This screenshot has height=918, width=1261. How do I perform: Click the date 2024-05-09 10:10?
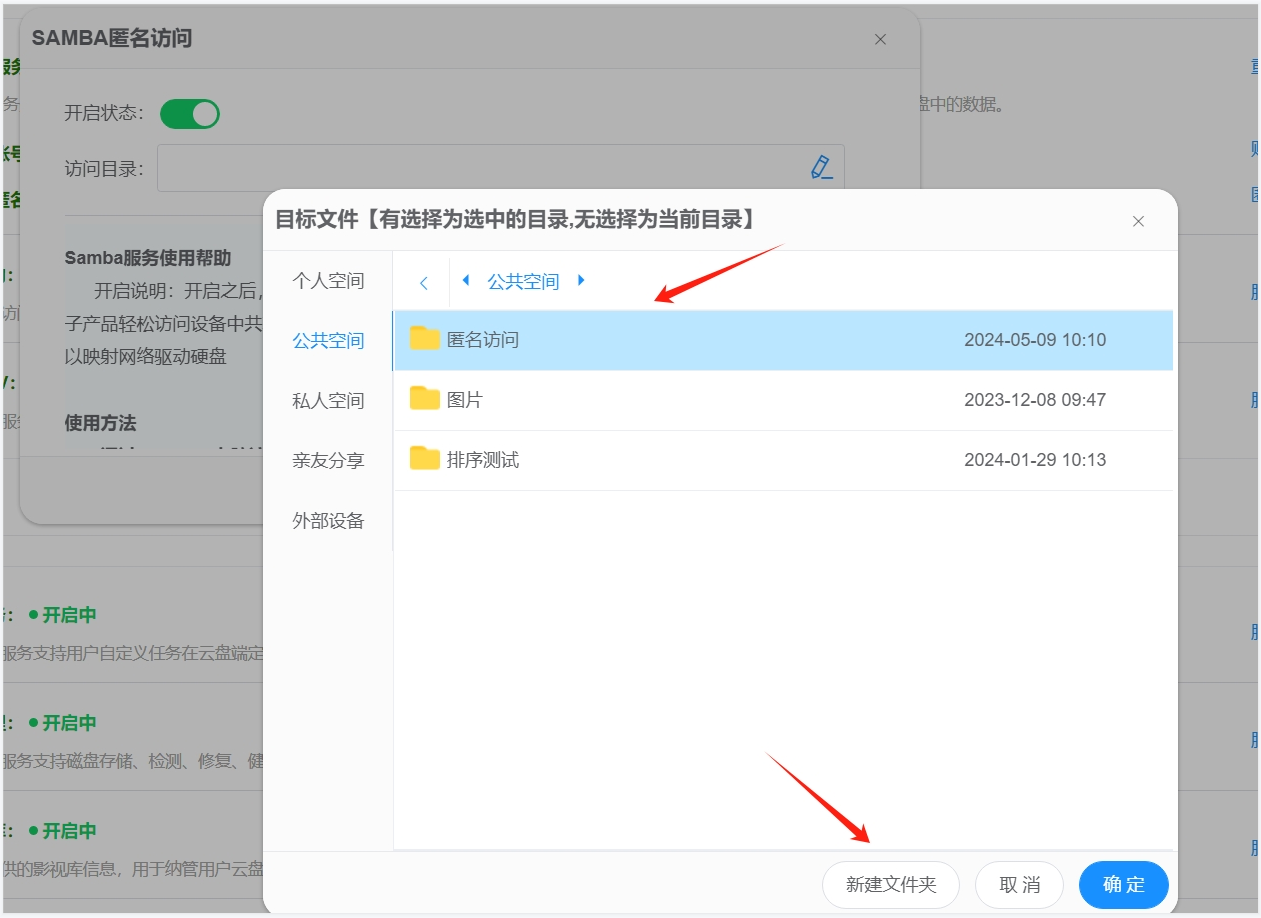(x=1035, y=340)
